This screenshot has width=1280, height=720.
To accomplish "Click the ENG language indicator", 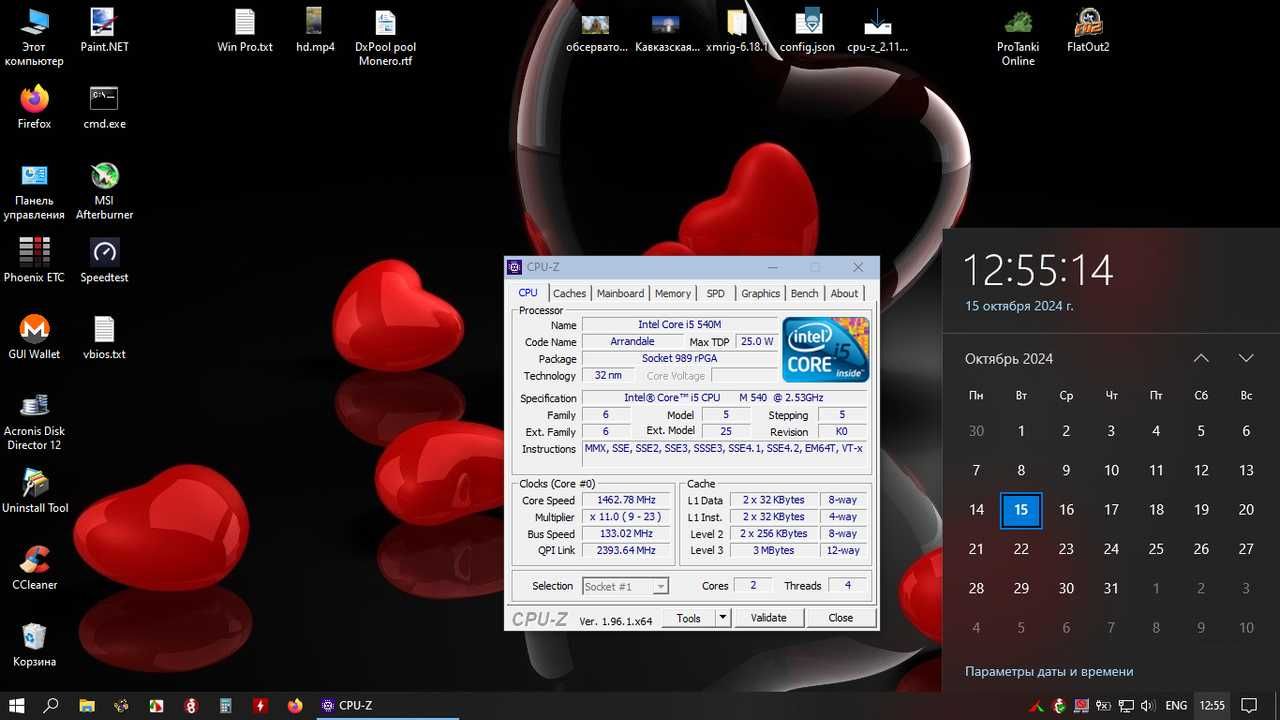I will point(1176,705).
